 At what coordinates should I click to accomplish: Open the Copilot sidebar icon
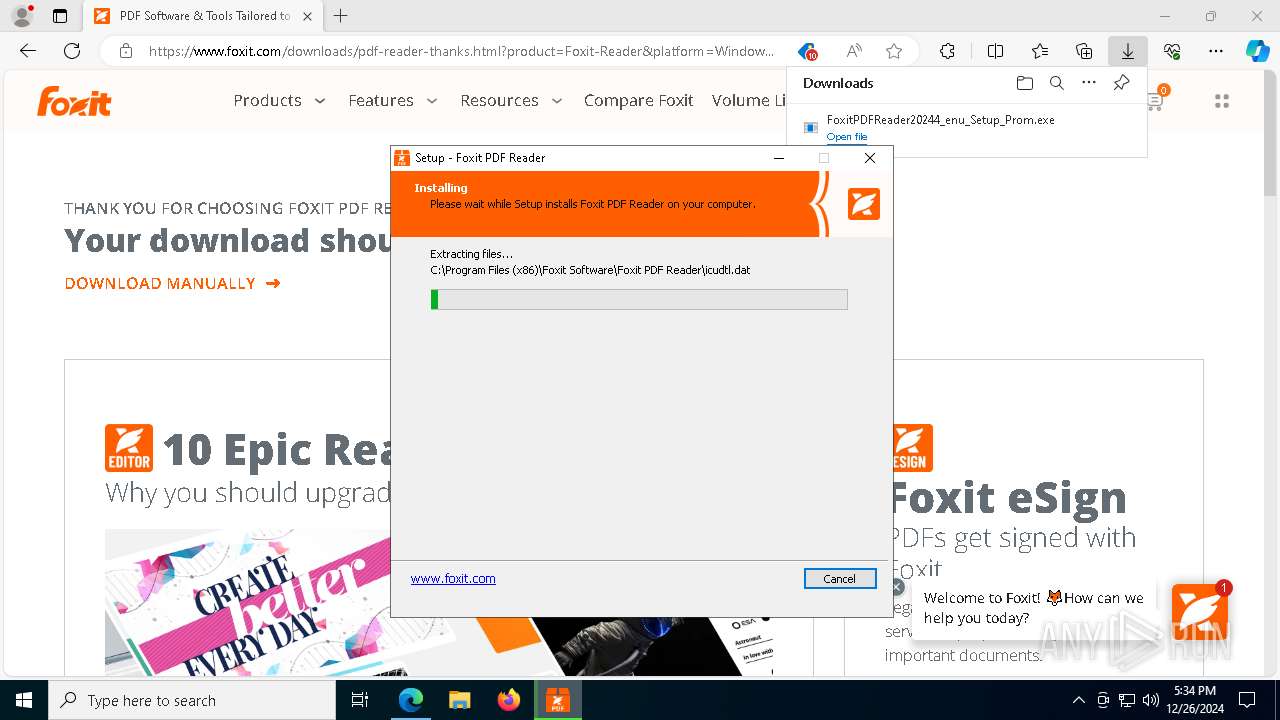point(1258,51)
